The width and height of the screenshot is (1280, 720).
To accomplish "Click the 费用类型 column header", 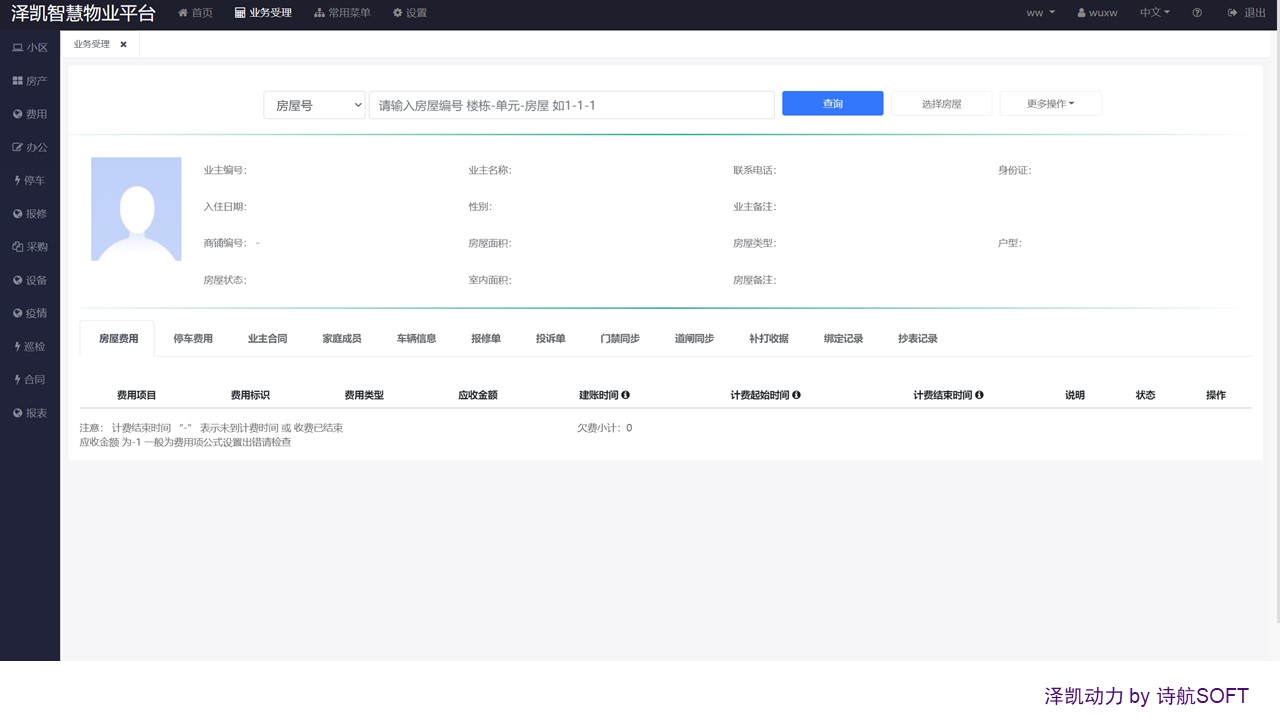I will click(364, 395).
